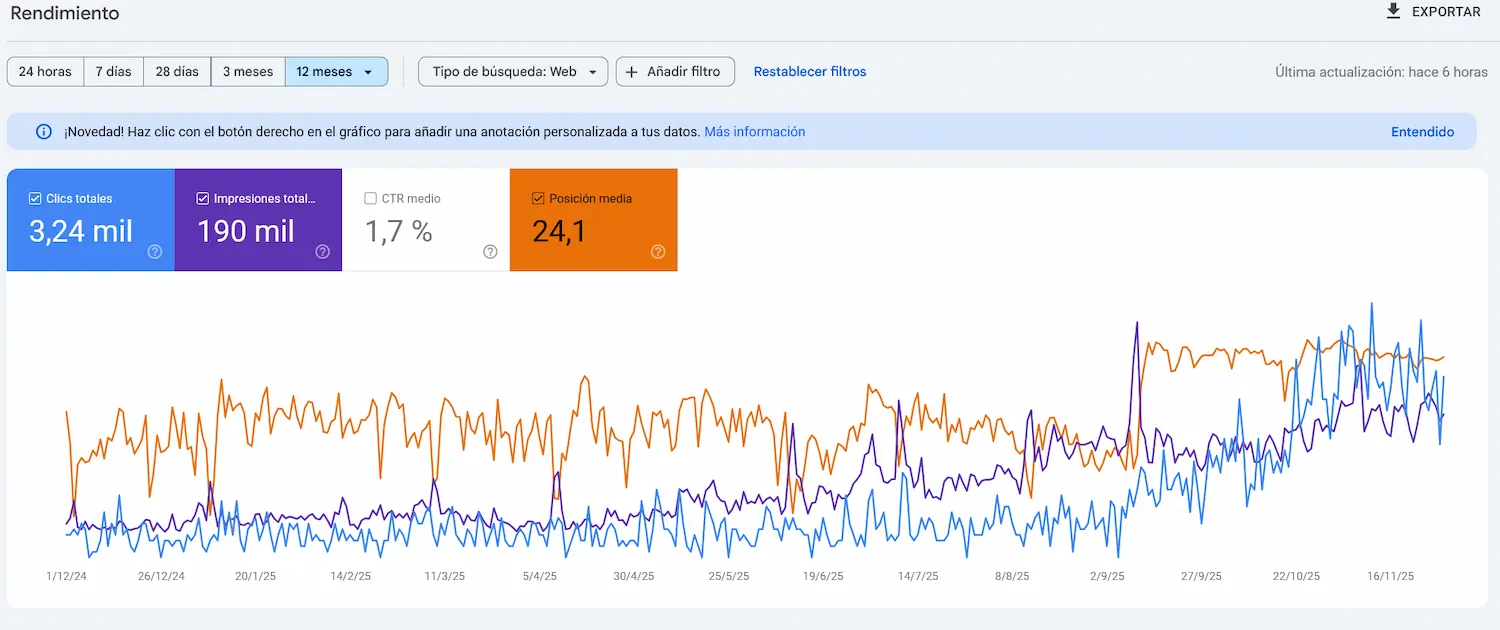This screenshot has width=1500, height=630.
Task: Click help icon on Impresiones totales card
Action: coord(322,252)
